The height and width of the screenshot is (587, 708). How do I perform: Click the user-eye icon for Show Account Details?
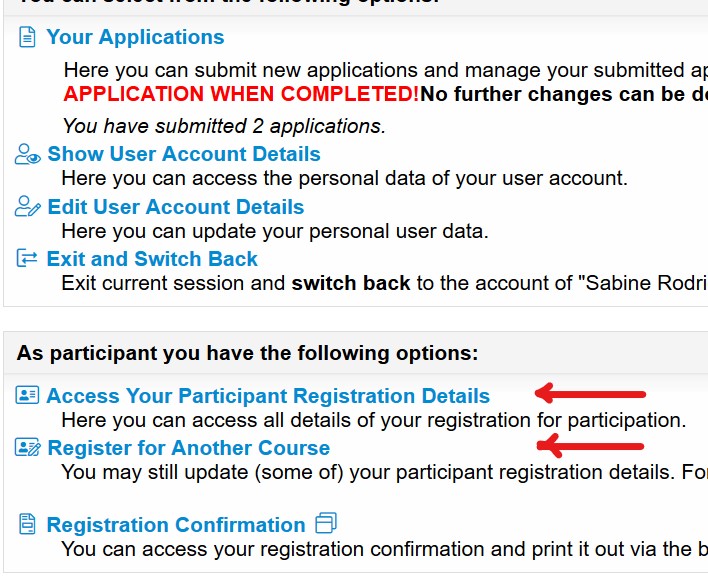(x=28, y=154)
